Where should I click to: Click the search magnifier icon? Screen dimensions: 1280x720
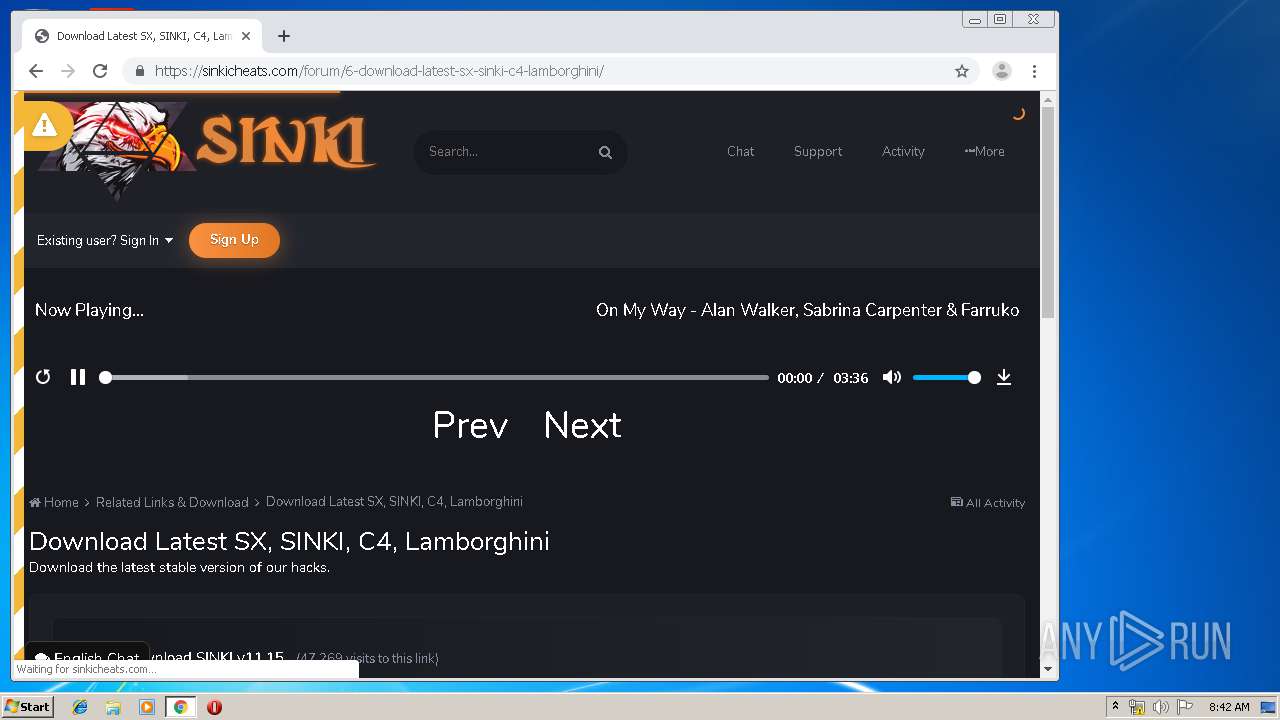click(x=605, y=152)
